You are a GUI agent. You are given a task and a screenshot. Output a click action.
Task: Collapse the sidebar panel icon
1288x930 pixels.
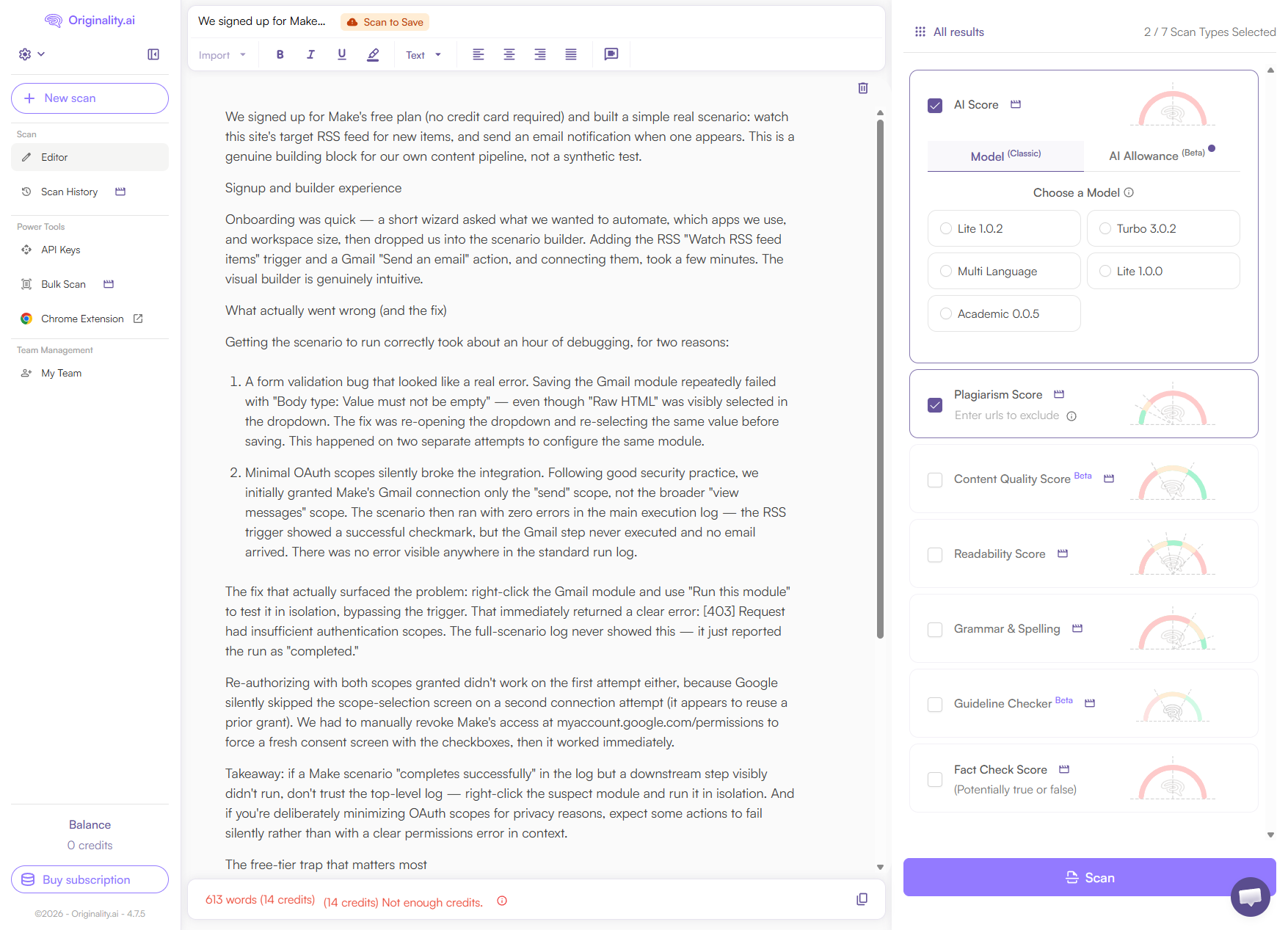click(x=153, y=54)
